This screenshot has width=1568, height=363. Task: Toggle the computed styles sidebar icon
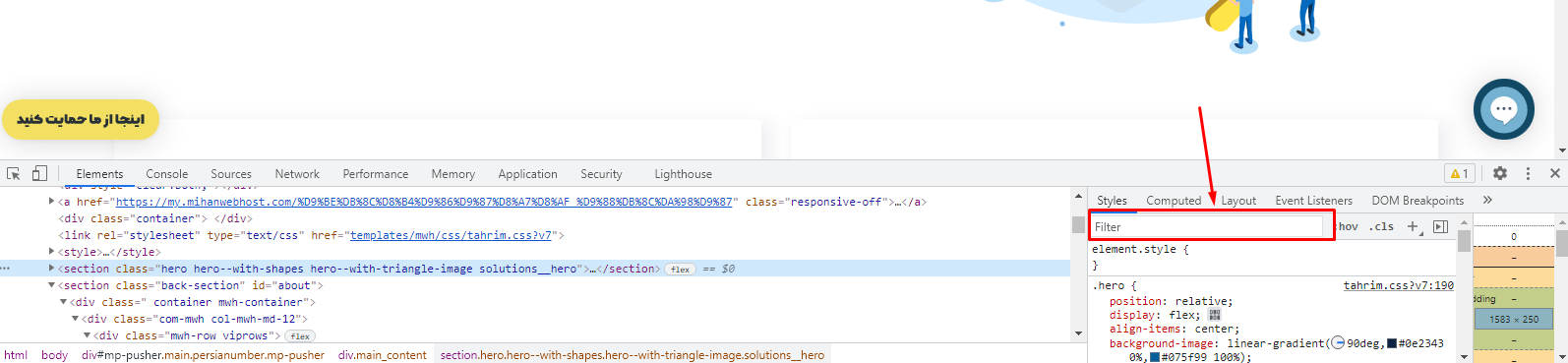point(1440,226)
